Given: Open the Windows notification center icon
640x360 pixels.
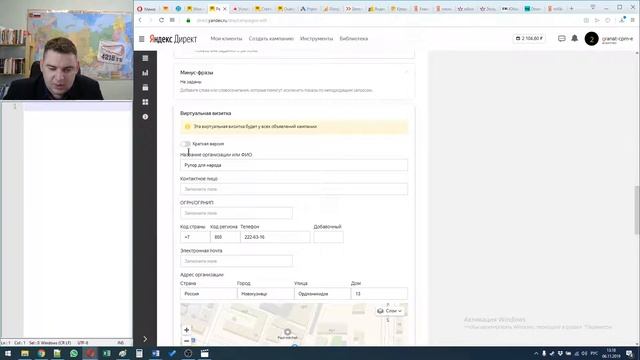Looking at the screenshot, I should pos(630,353).
